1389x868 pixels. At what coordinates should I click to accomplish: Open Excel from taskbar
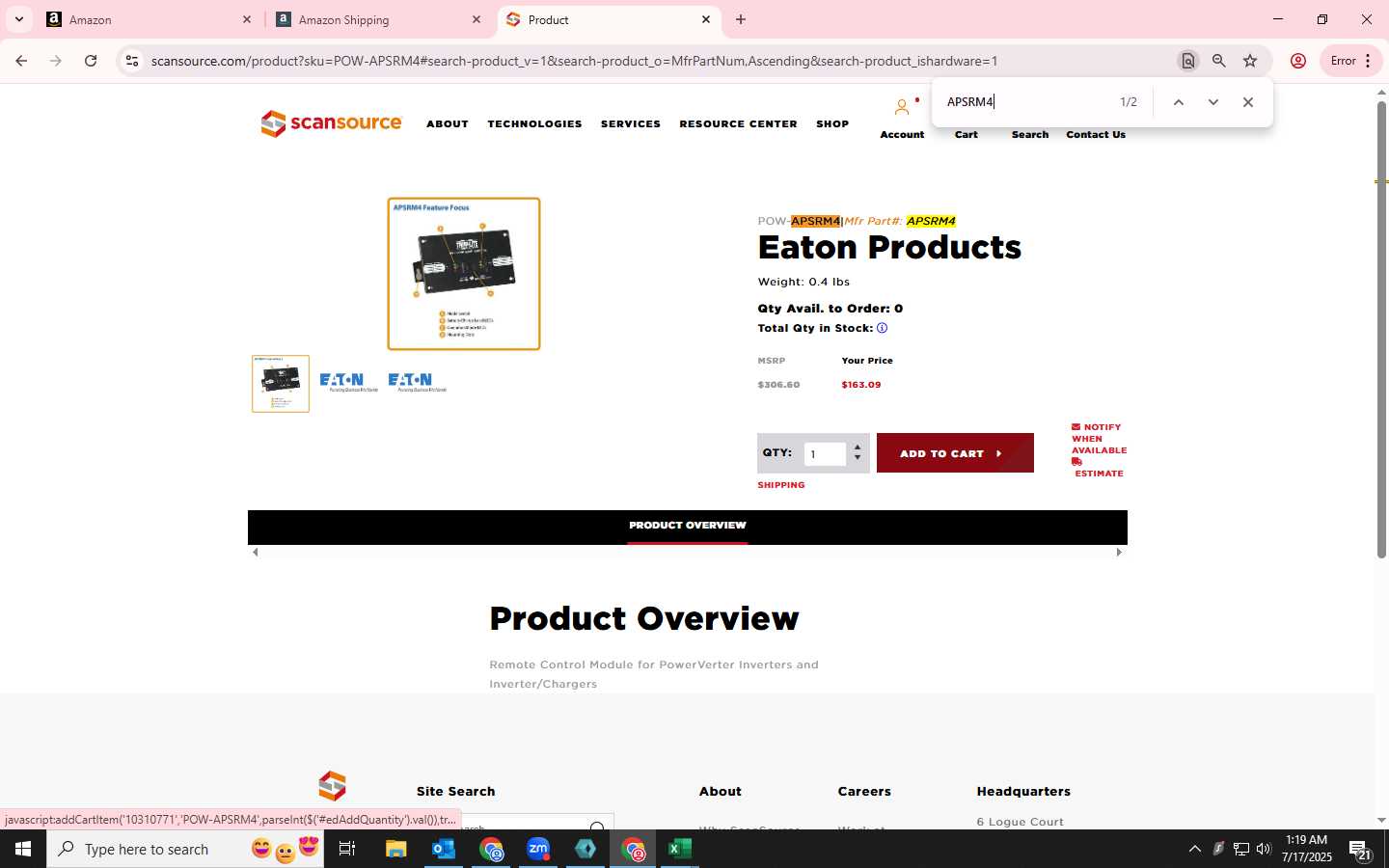click(680, 849)
